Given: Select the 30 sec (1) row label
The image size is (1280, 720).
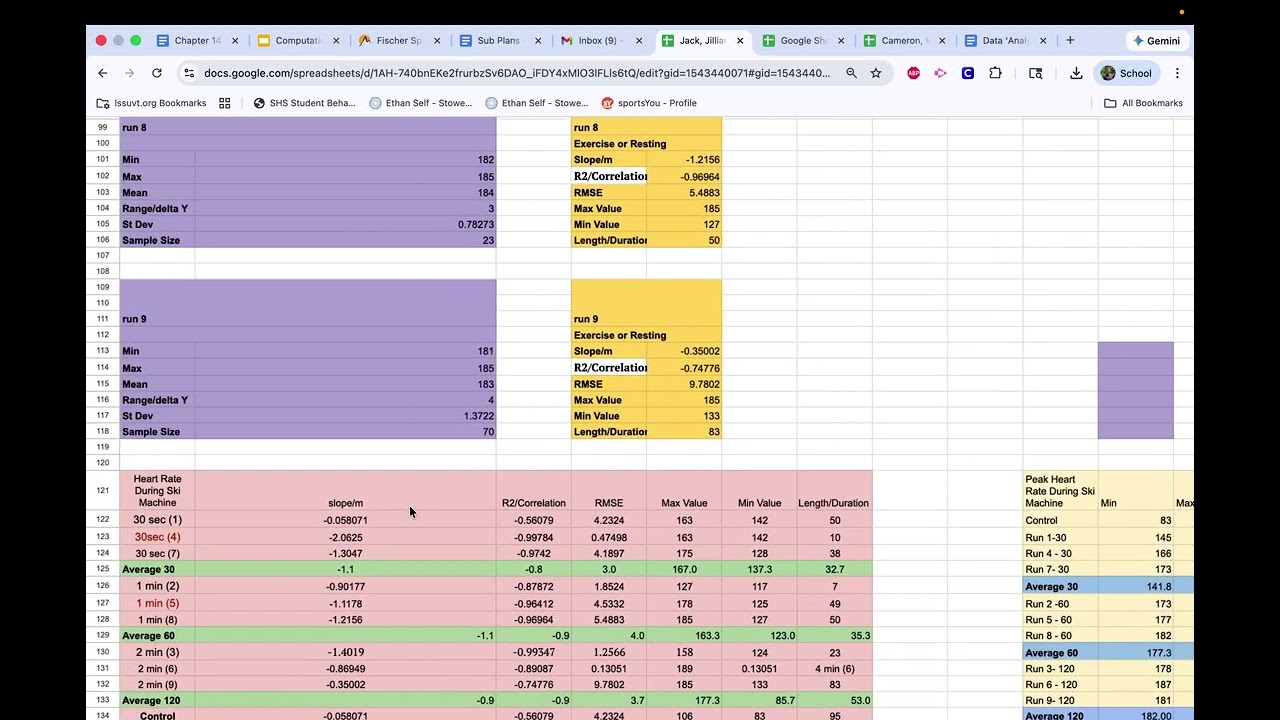Looking at the screenshot, I should 157,520.
